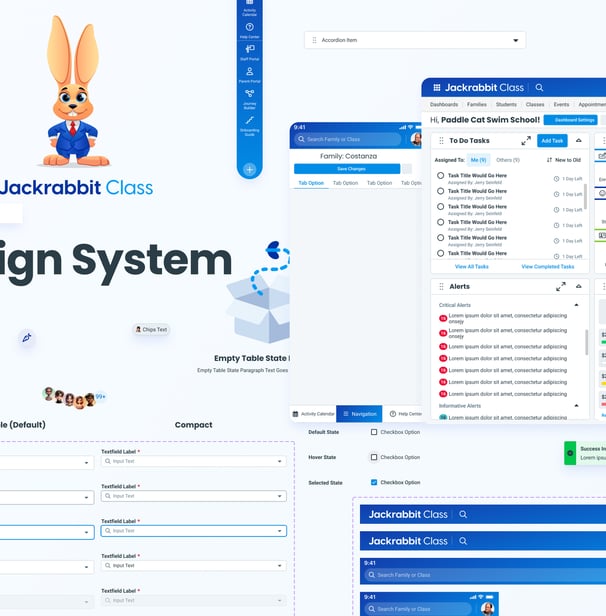Collapse the Informative Alerts section
Image resolution: width=606 pixels, height=616 pixels.
click(576, 405)
